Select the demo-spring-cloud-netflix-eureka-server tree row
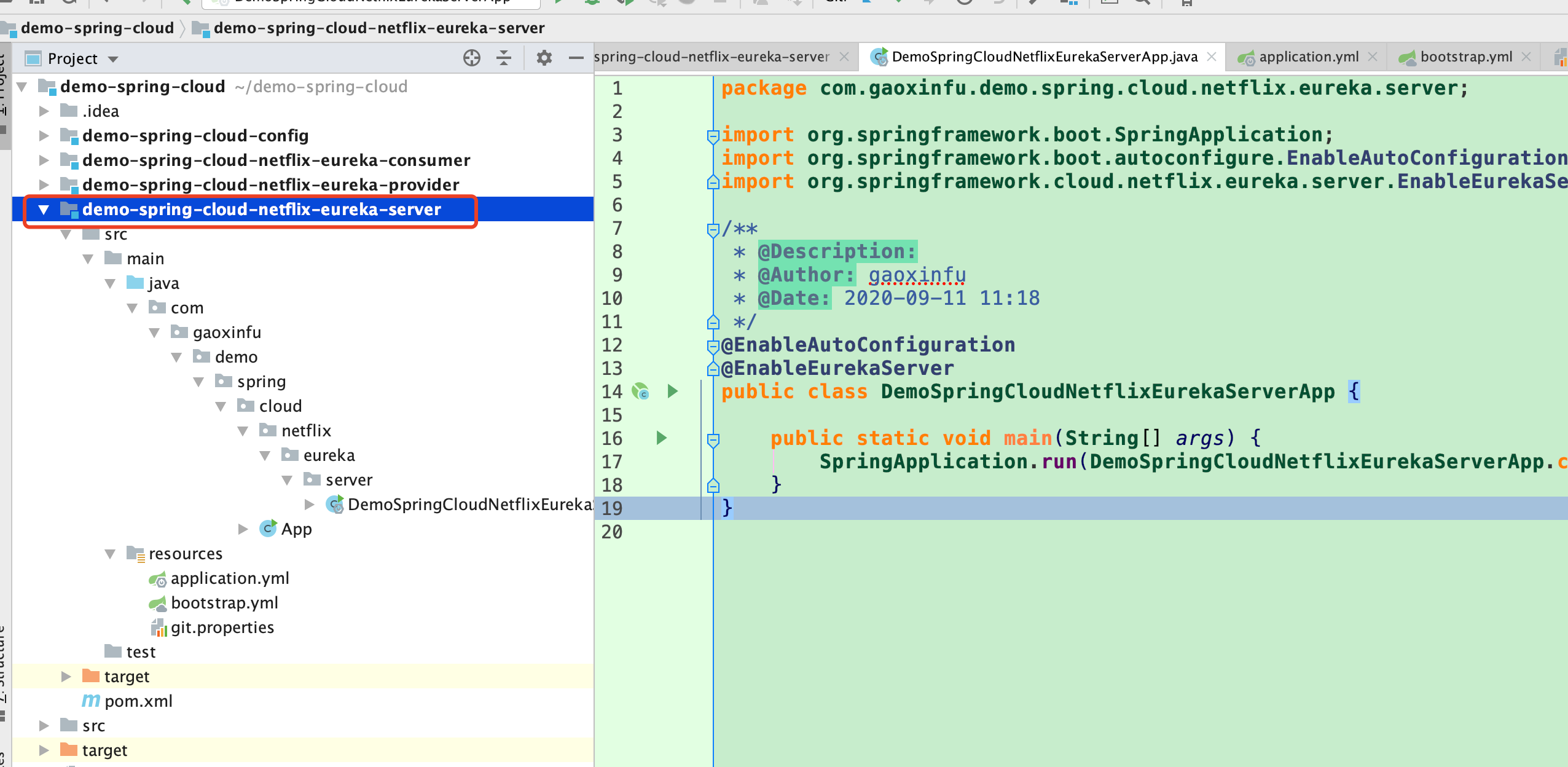 pos(303,210)
